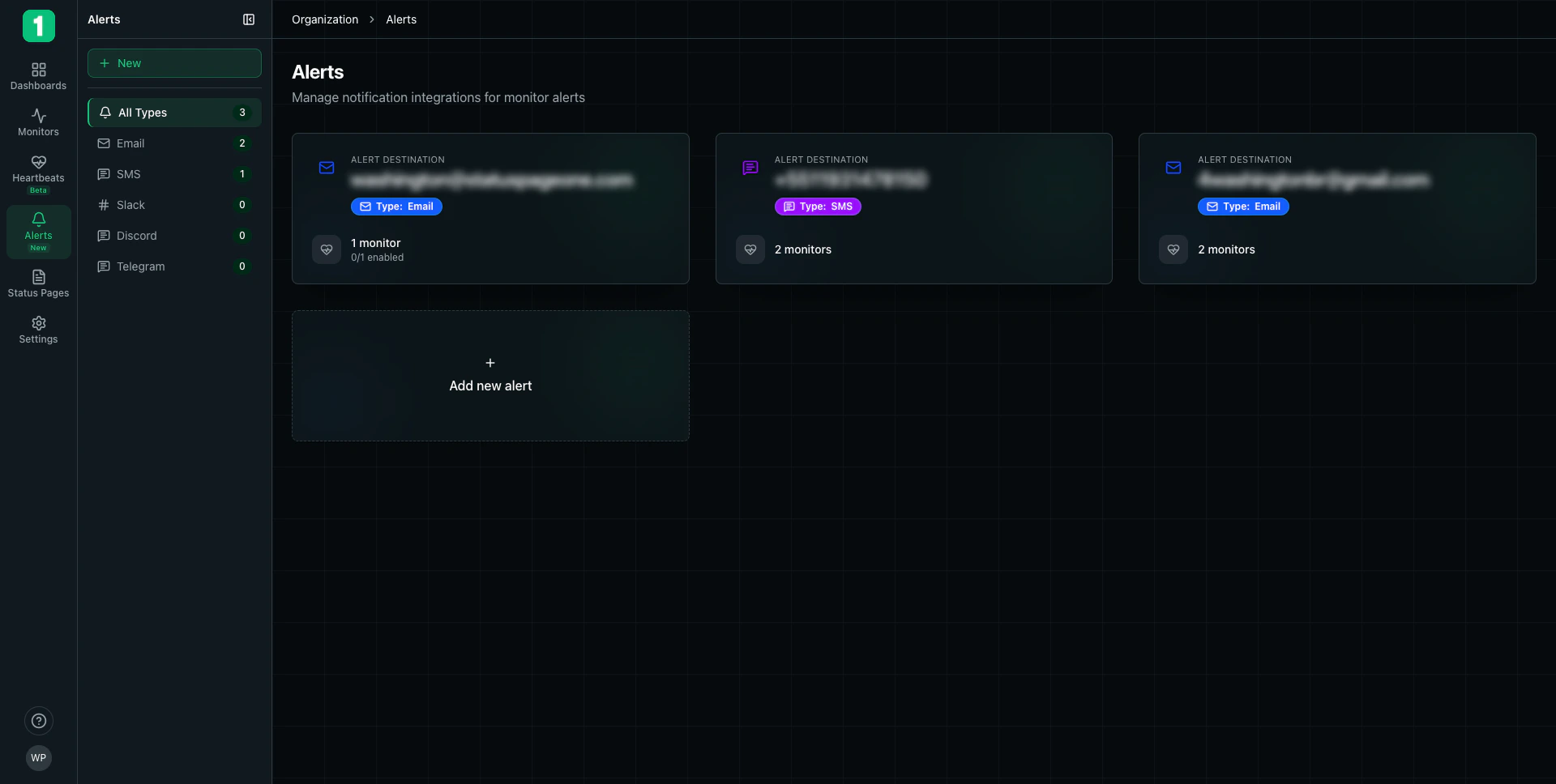Click the help question mark icon
1556x784 pixels.
38,721
